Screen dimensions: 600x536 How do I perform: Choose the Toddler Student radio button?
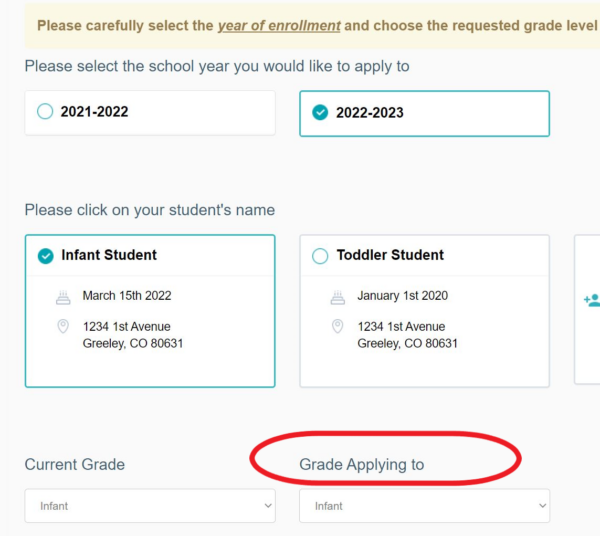tap(320, 256)
